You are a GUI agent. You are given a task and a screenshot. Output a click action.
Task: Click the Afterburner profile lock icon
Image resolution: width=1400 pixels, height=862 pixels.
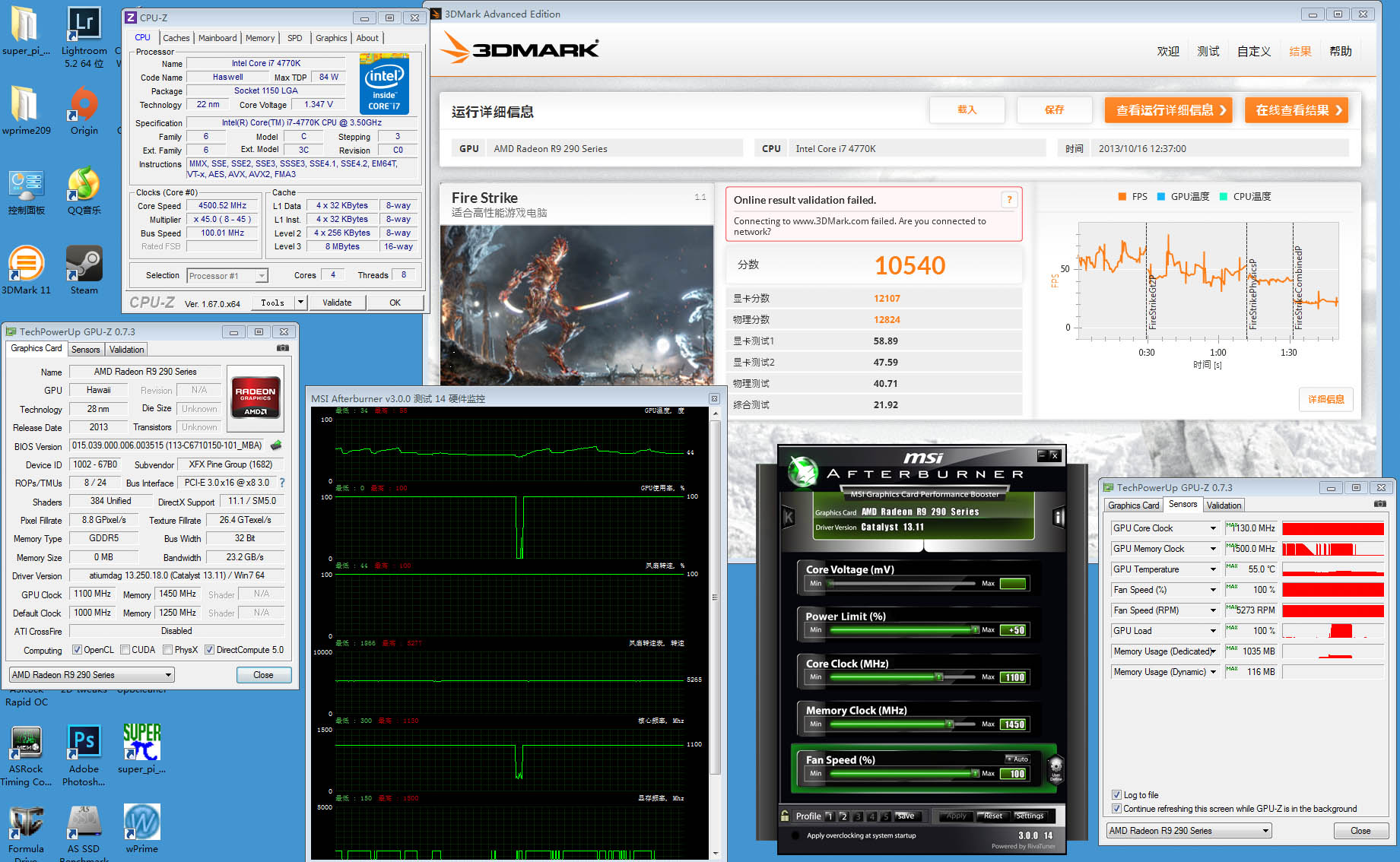[x=785, y=816]
